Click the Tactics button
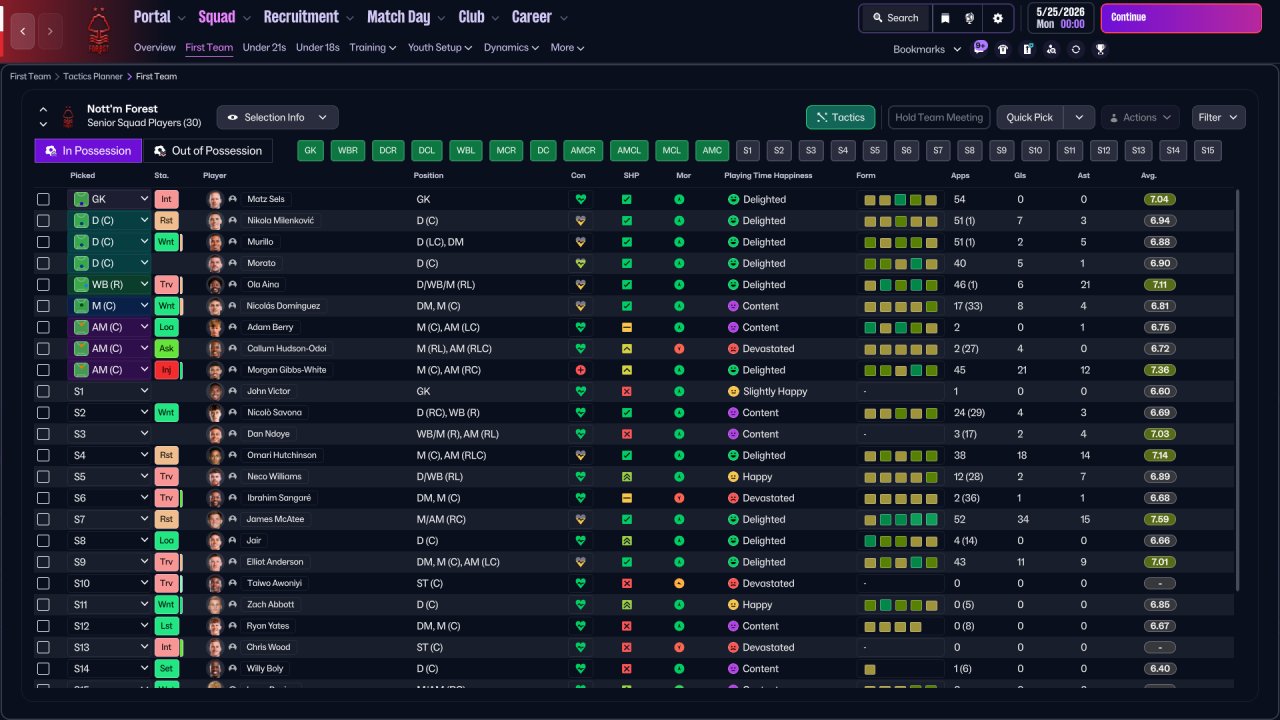This screenshot has height=720, width=1280. pos(840,117)
